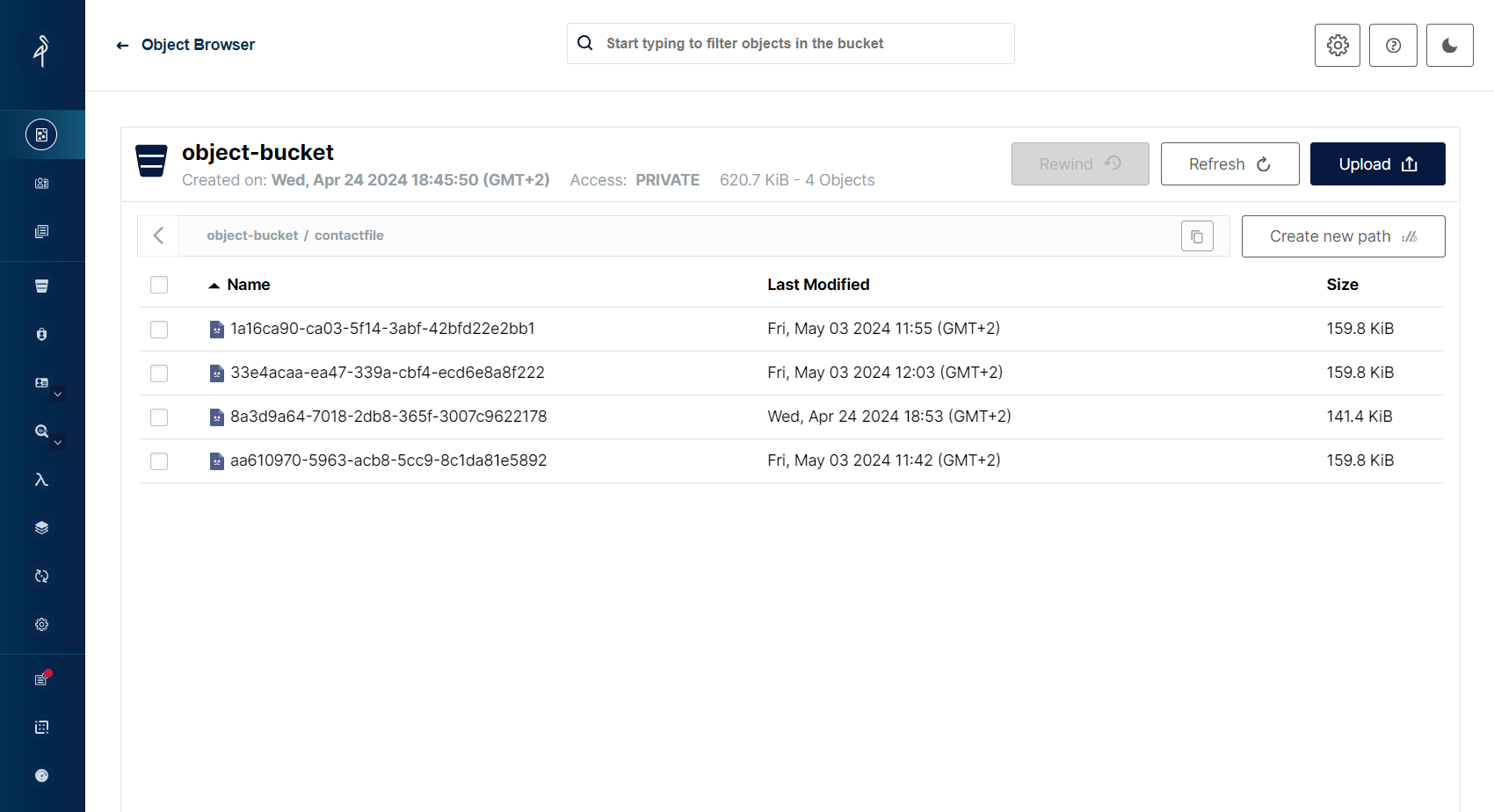Sort objects by the Name column

pos(248,285)
